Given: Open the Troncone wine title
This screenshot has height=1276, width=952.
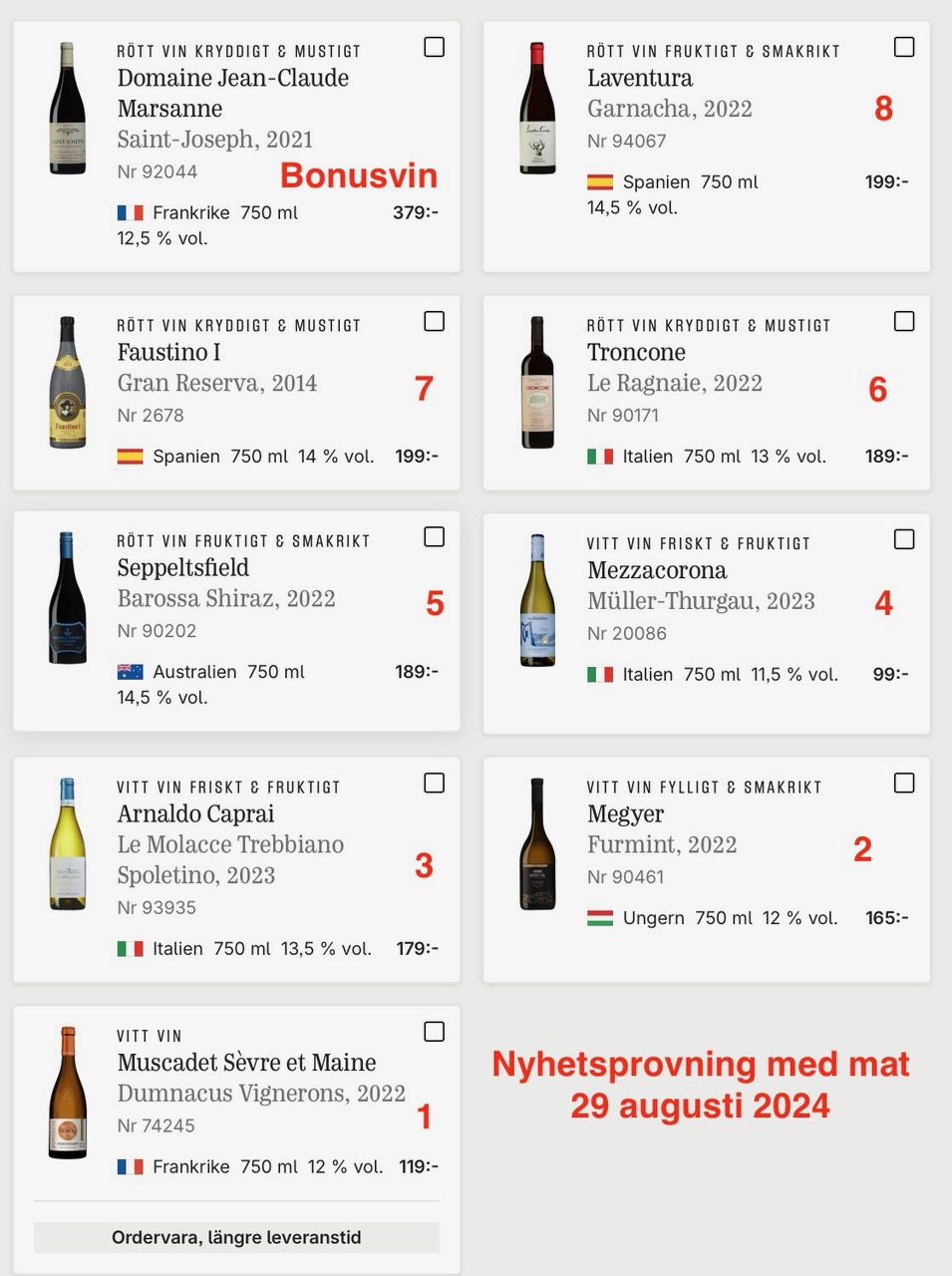Looking at the screenshot, I should point(636,352).
